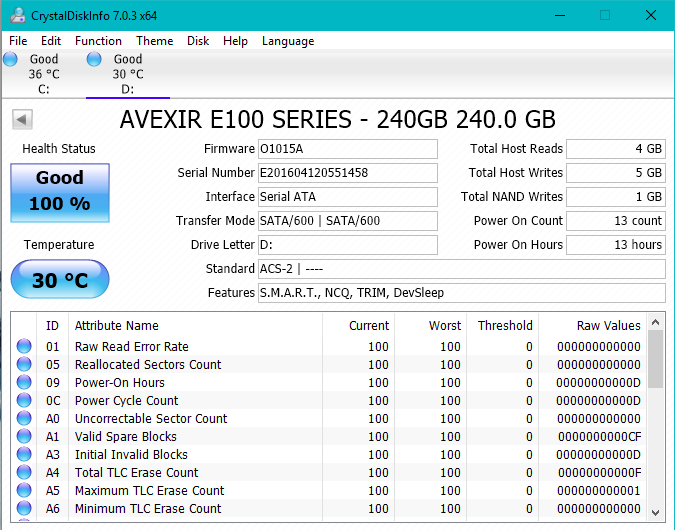Select the D: drive tab
This screenshot has width=675, height=530.
(128, 74)
